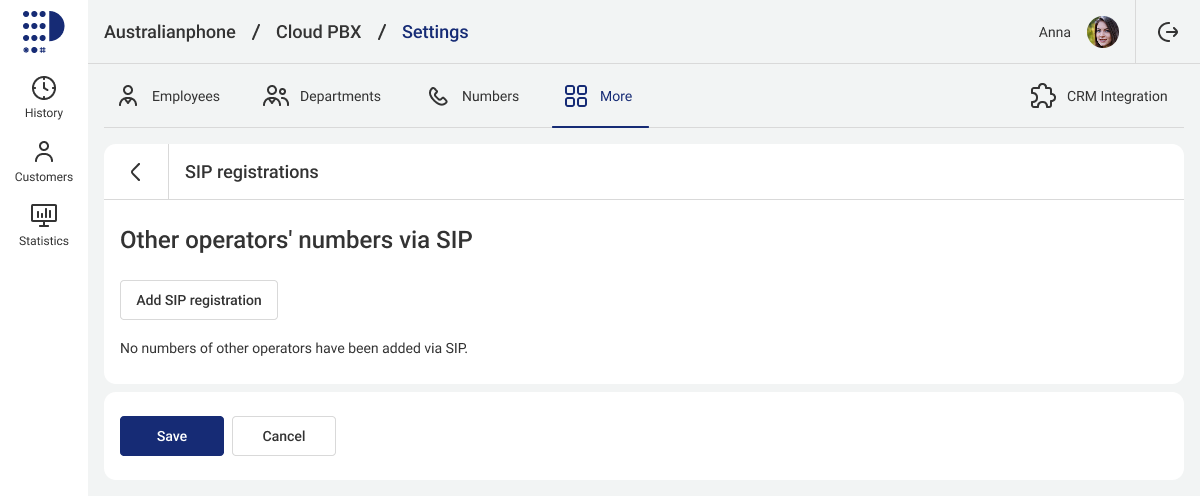1200x496 pixels.
Task: Open the Statistics chart icon
Action: coord(44,214)
